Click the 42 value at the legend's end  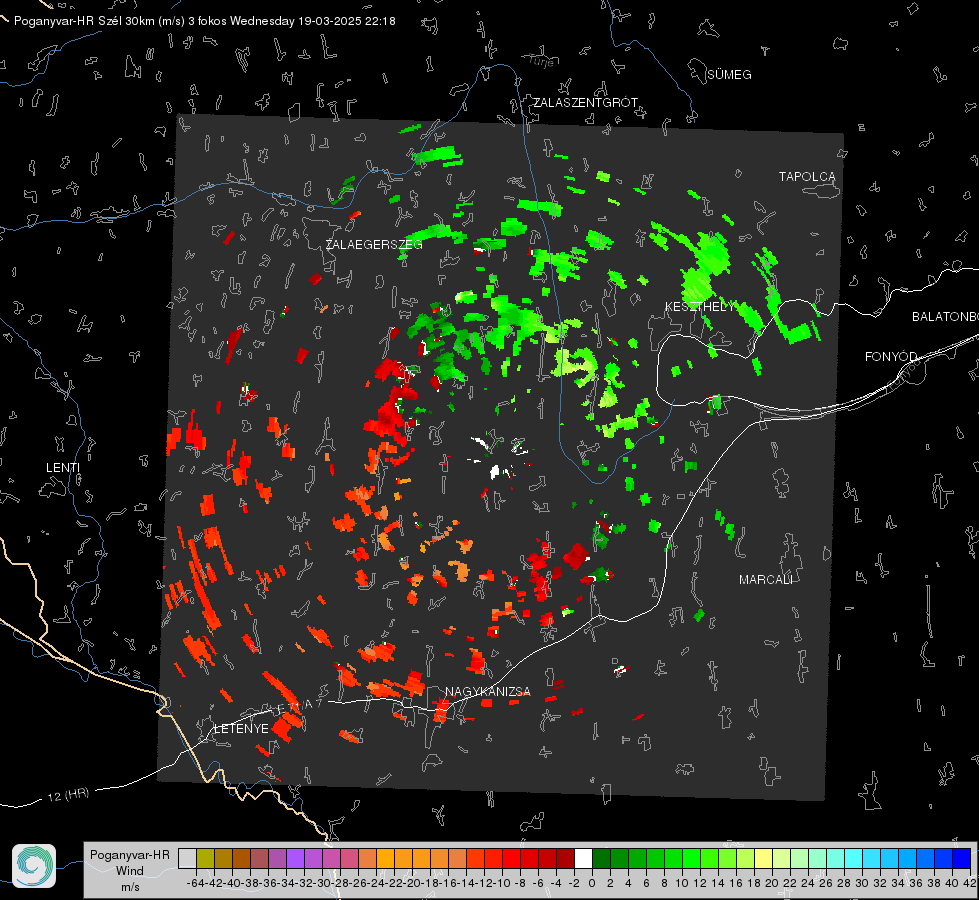click(x=970, y=883)
